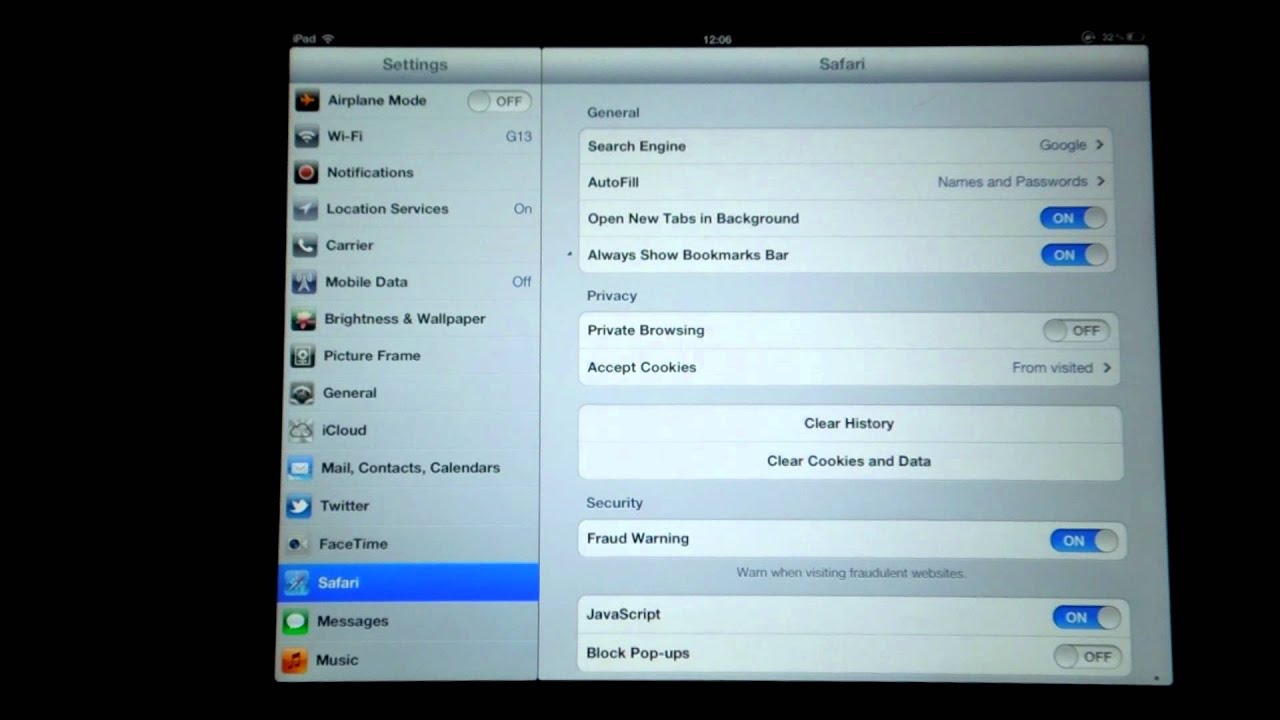Open Picture Frame settings

pyautogui.click(x=412, y=356)
